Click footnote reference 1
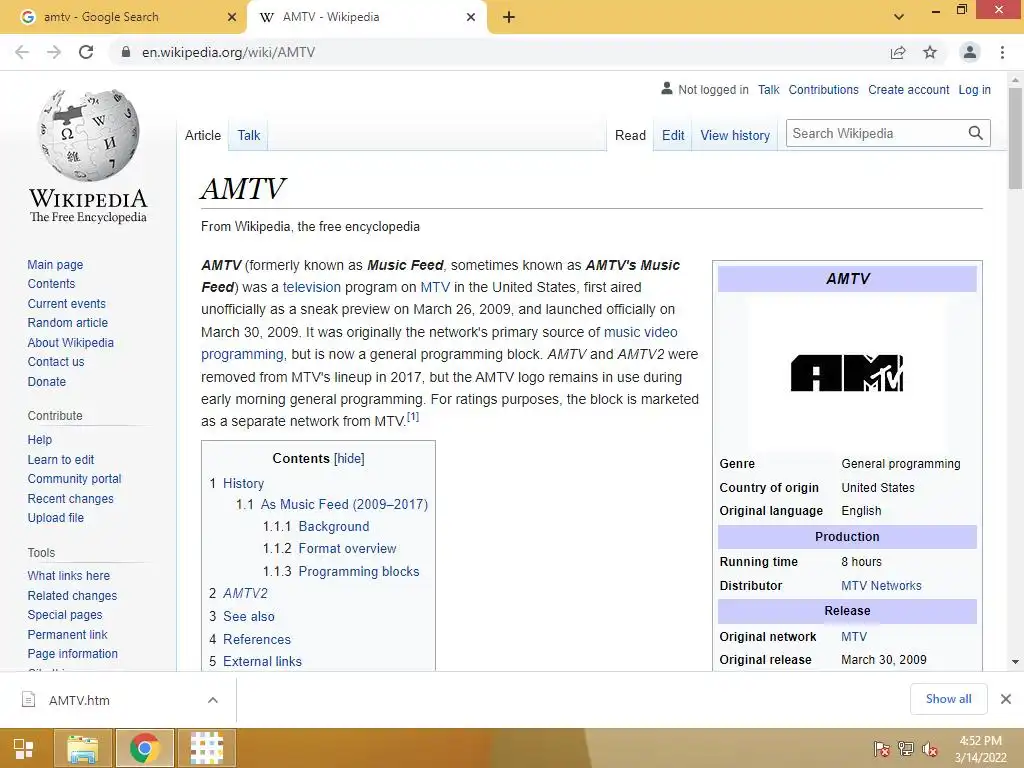Image resolution: width=1024 pixels, height=768 pixels. (x=413, y=417)
